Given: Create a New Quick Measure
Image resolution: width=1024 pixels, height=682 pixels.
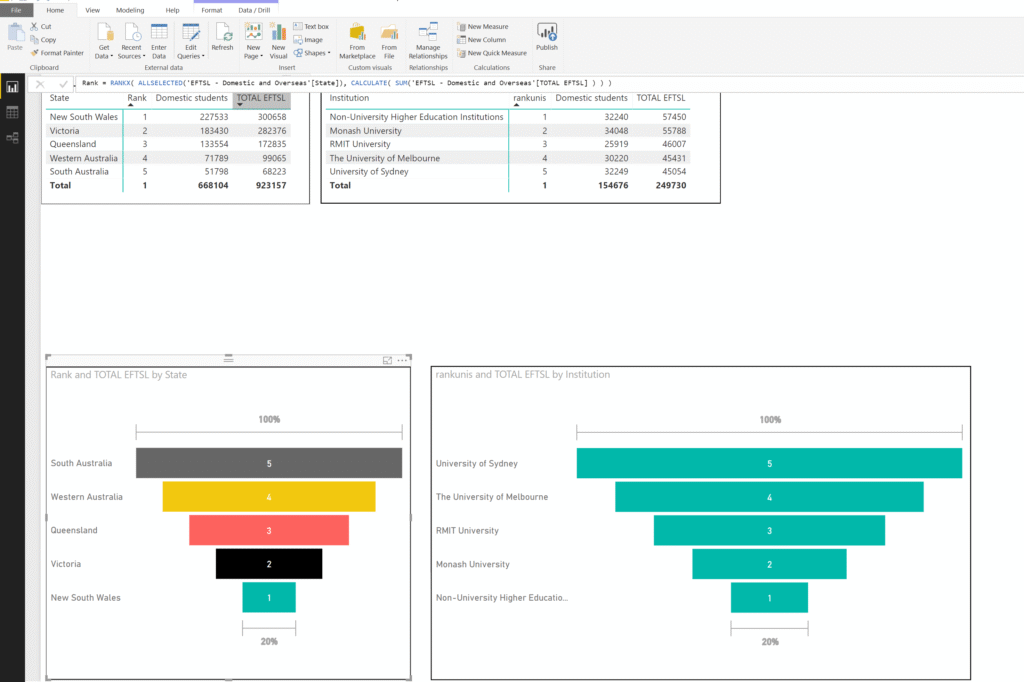Looking at the screenshot, I should pyautogui.click(x=492, y=53).
